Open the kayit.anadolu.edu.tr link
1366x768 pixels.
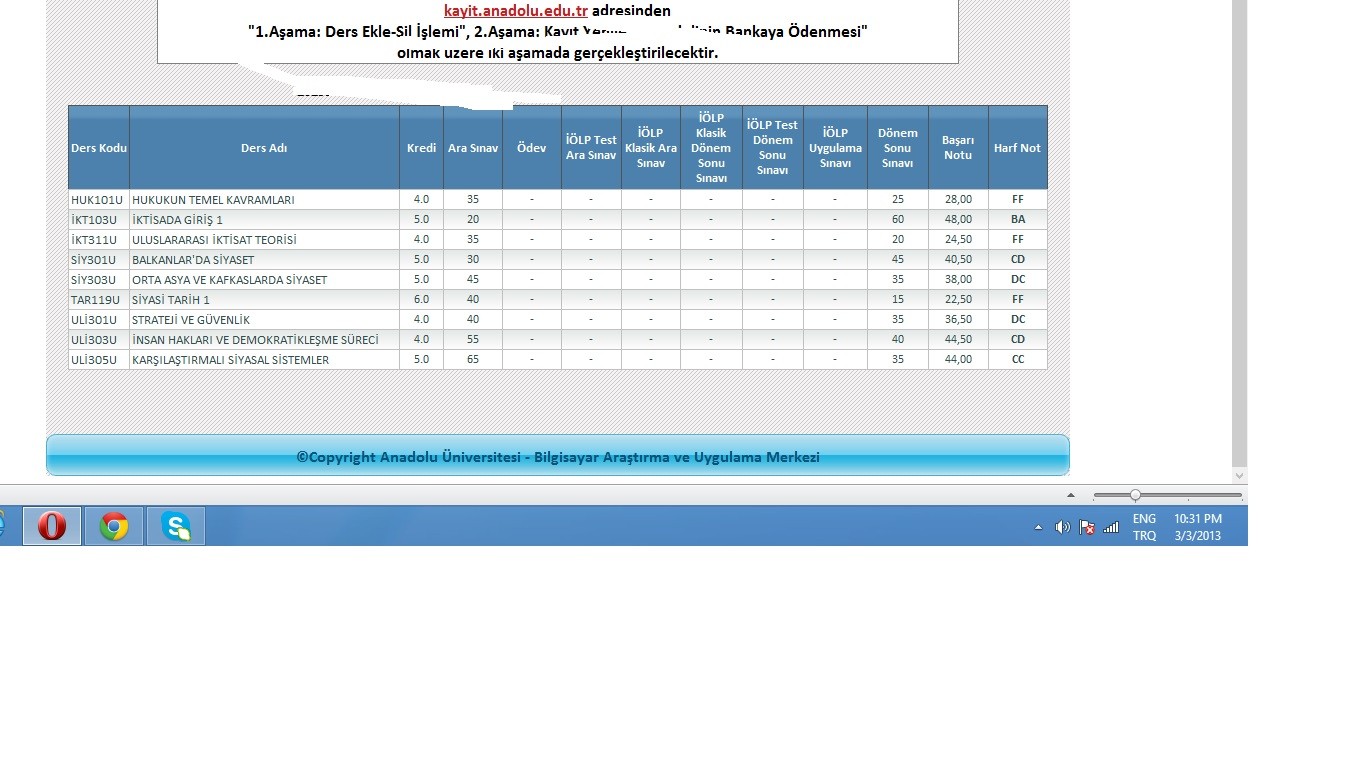515,11
